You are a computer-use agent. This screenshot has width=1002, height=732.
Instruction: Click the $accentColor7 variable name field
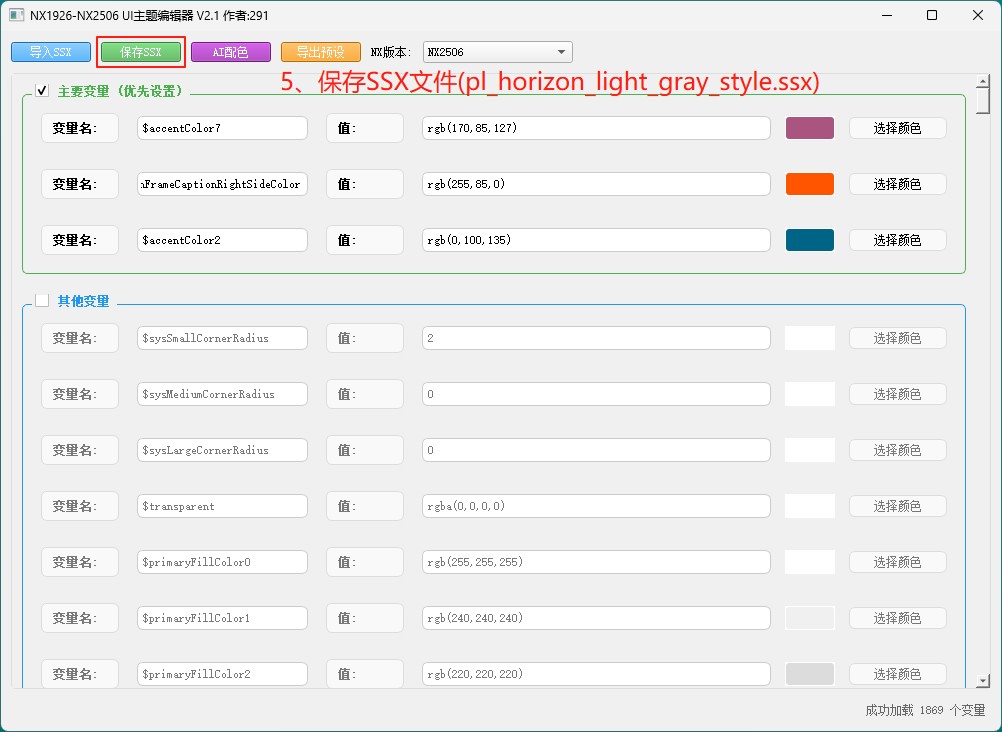coord(222,128)
